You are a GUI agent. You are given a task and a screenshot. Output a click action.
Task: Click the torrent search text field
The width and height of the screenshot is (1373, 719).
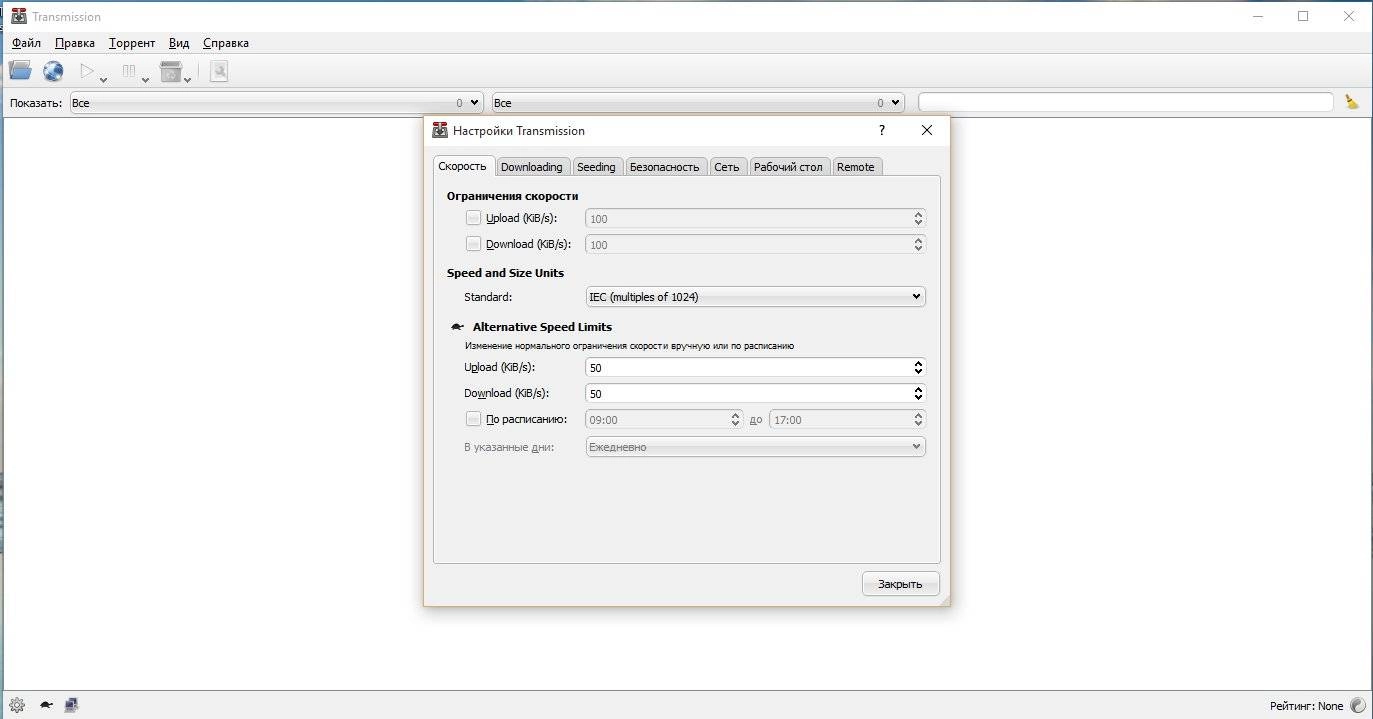1125,102
